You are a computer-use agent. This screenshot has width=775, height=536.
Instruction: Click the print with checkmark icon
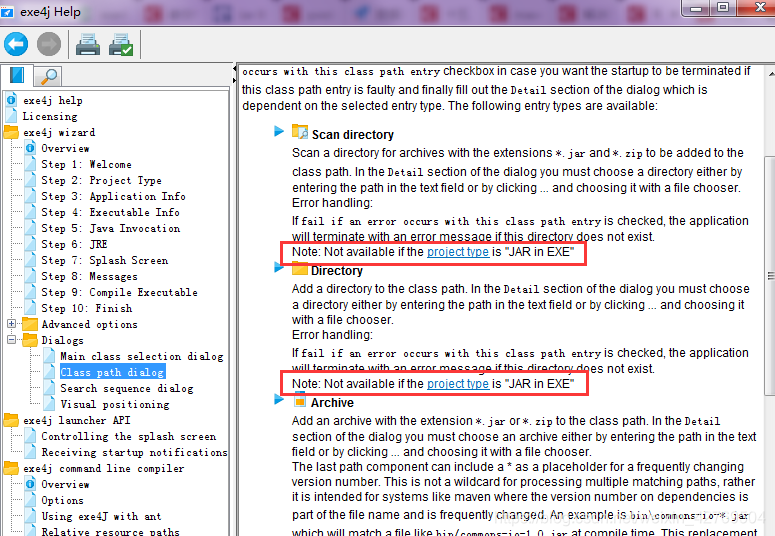(x=121, y=45)
